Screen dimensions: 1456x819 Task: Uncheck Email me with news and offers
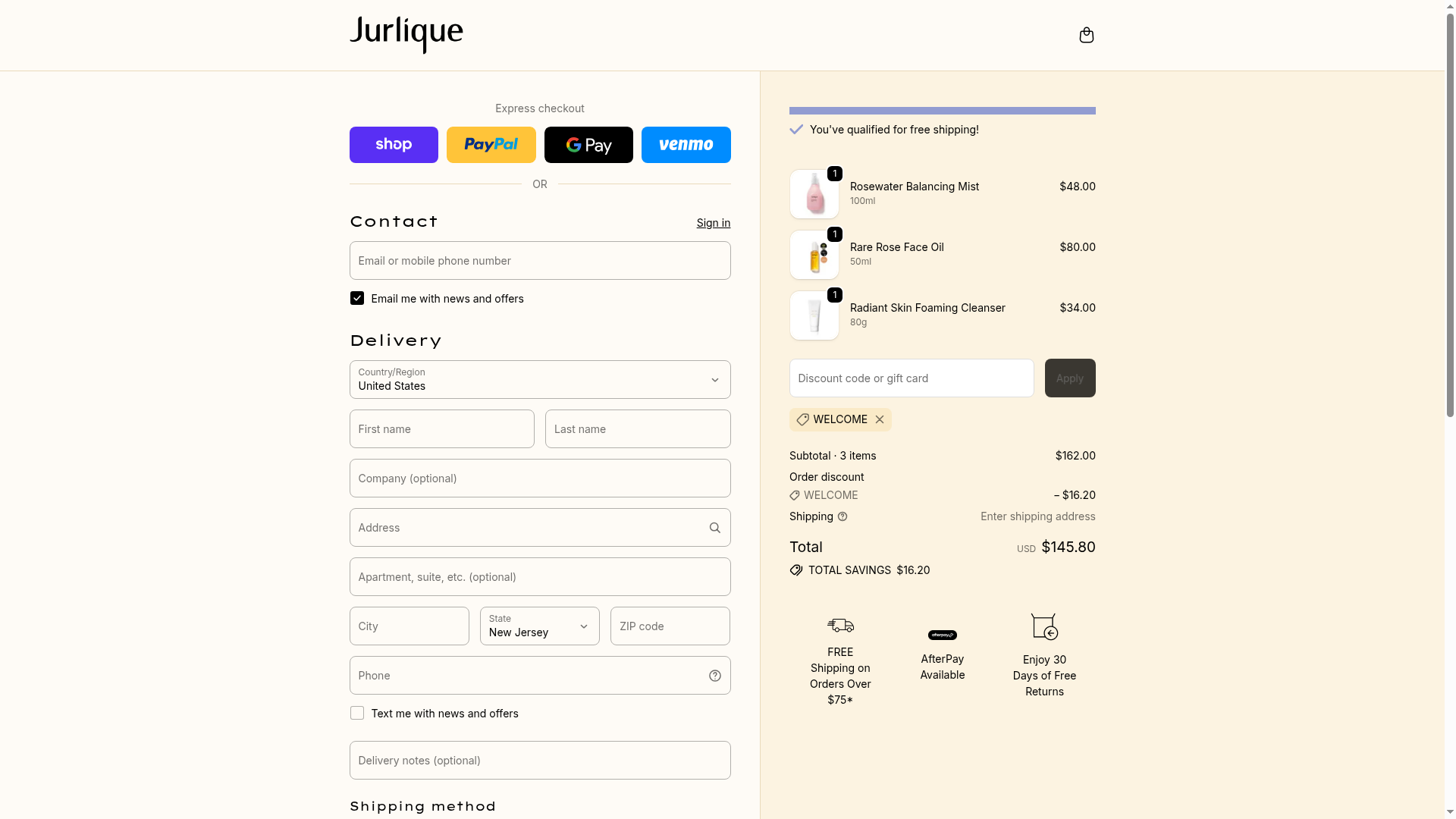click(x=357, y=299)
